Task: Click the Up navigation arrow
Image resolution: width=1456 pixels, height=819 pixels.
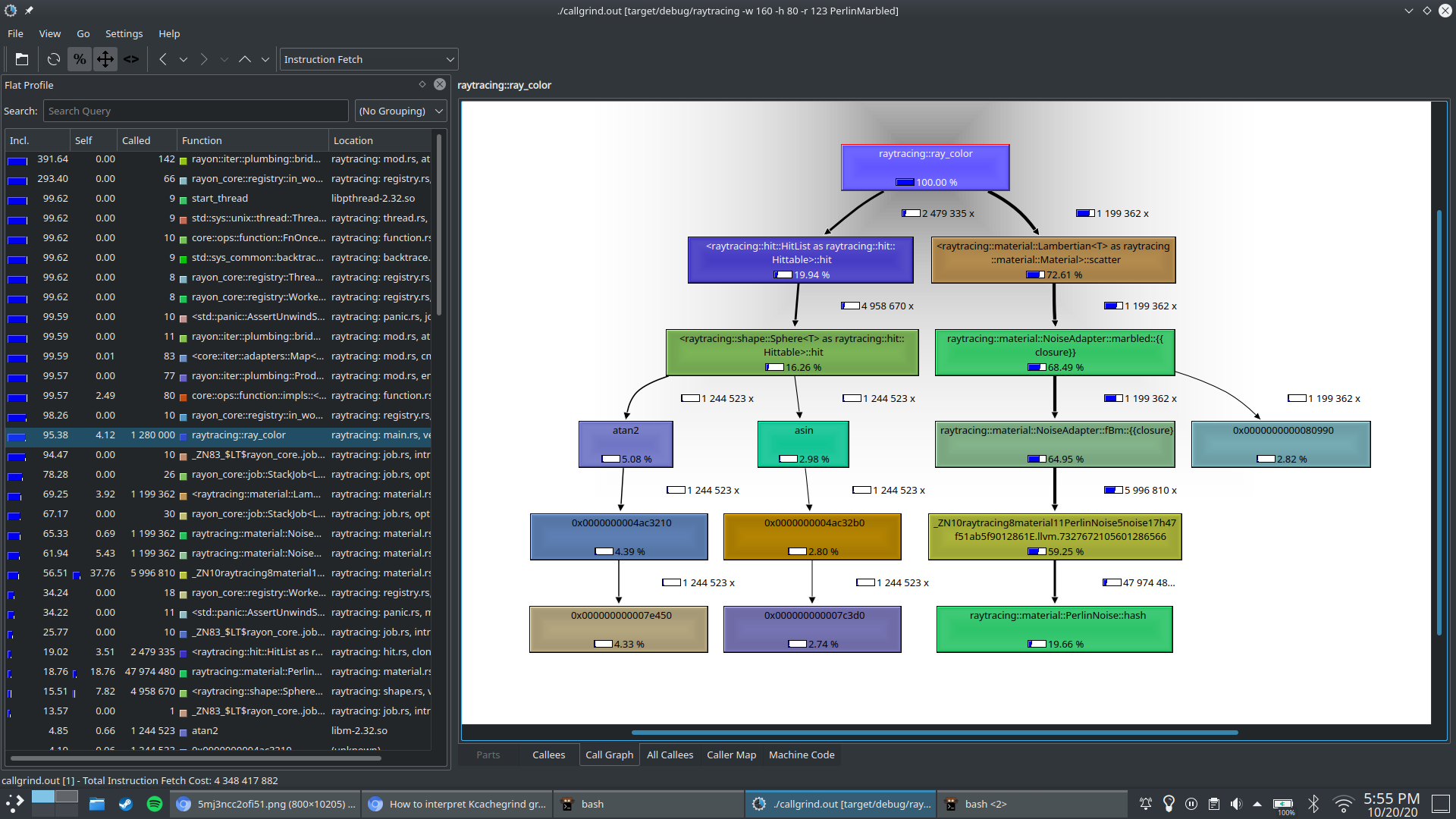Action: (x=245, y=59)
